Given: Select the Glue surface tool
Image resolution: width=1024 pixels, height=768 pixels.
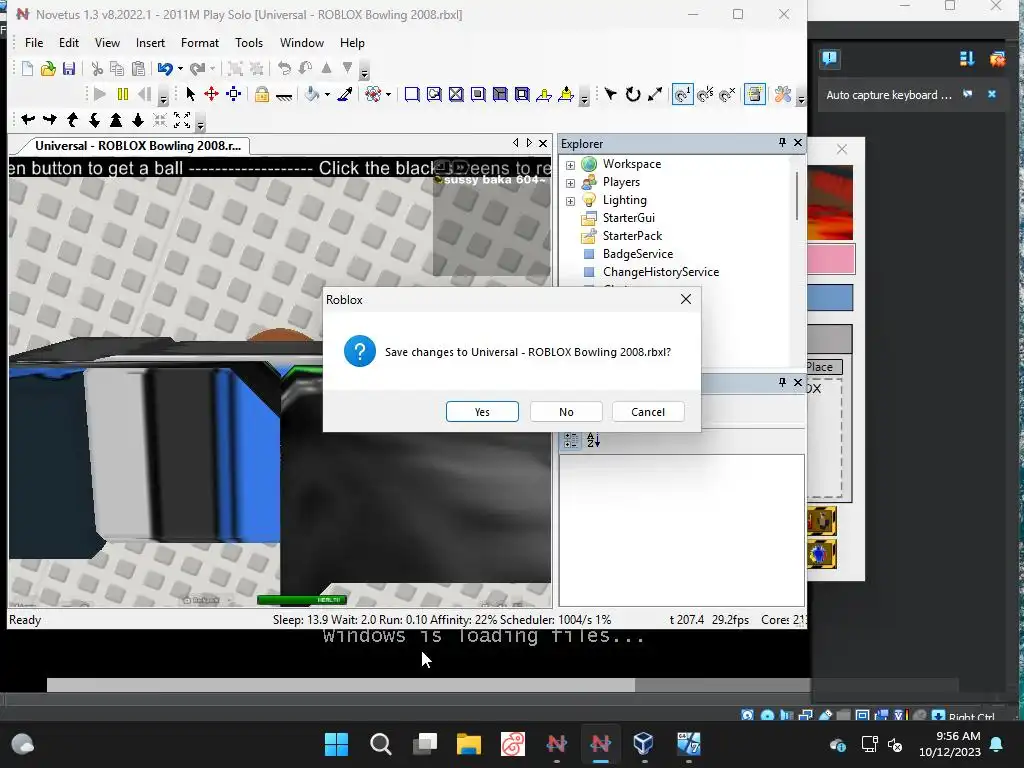Looking at the screenshot, I should tap(434, 94).
